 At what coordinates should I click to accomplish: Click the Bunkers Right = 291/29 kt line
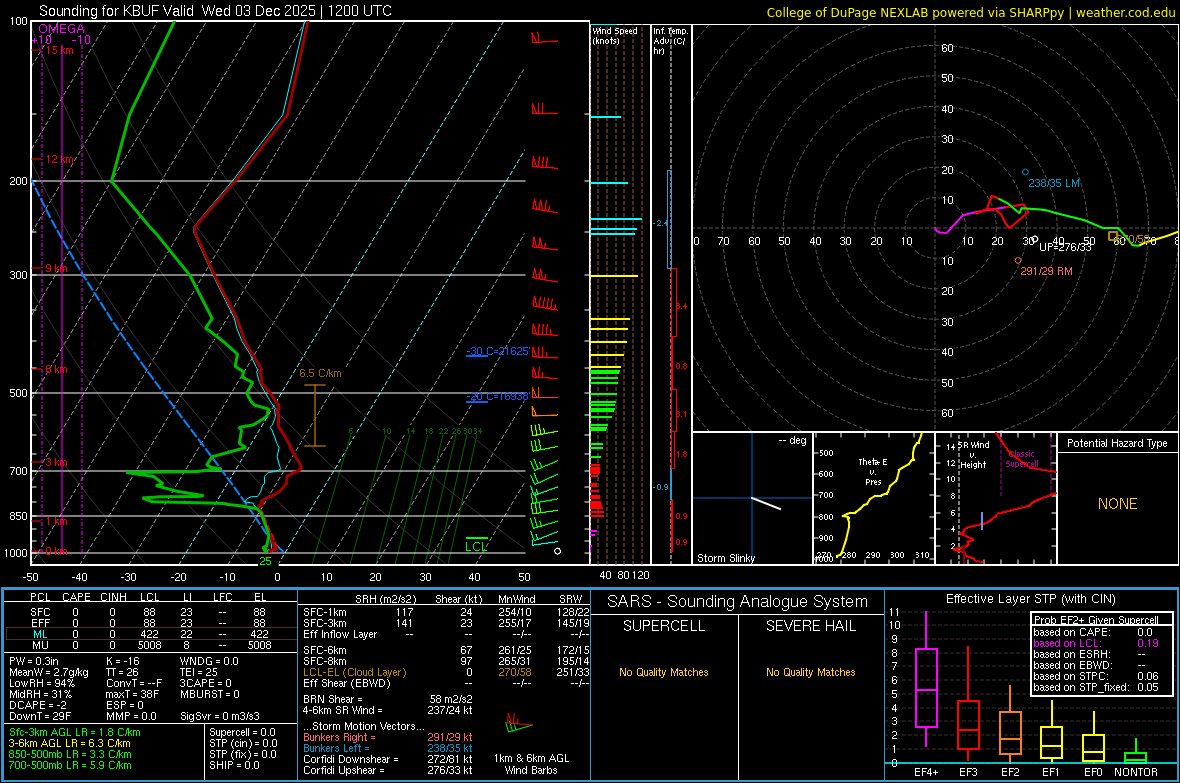pyautogui.click(x=388, y=738)
